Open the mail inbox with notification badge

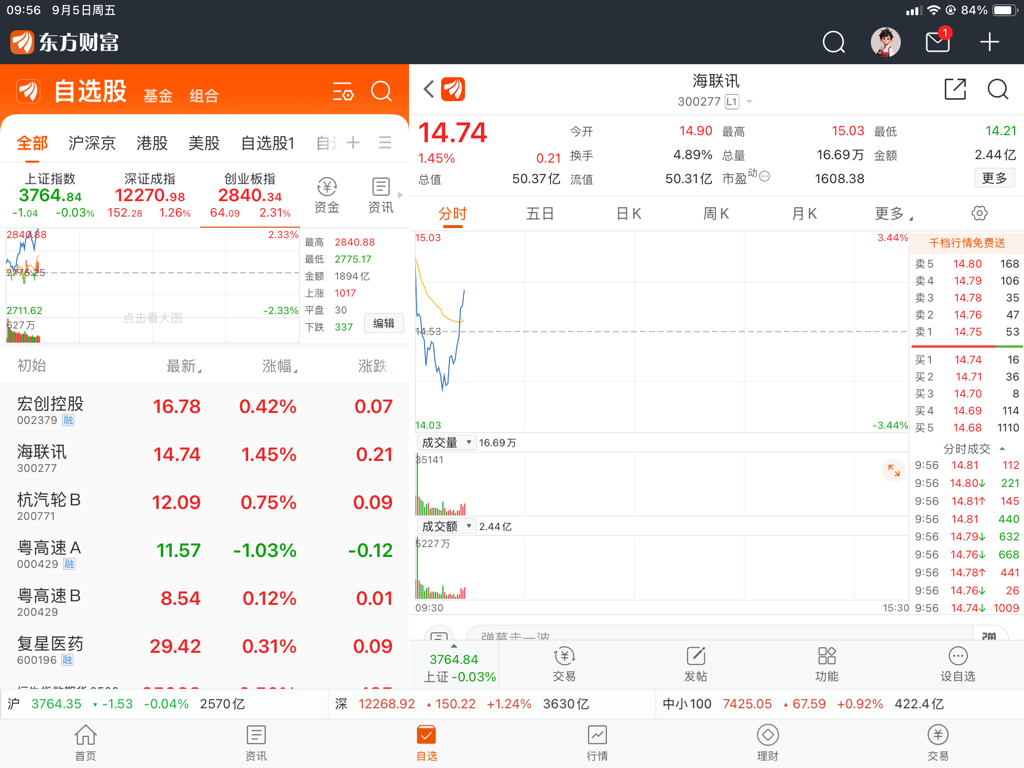click(938, 41)
